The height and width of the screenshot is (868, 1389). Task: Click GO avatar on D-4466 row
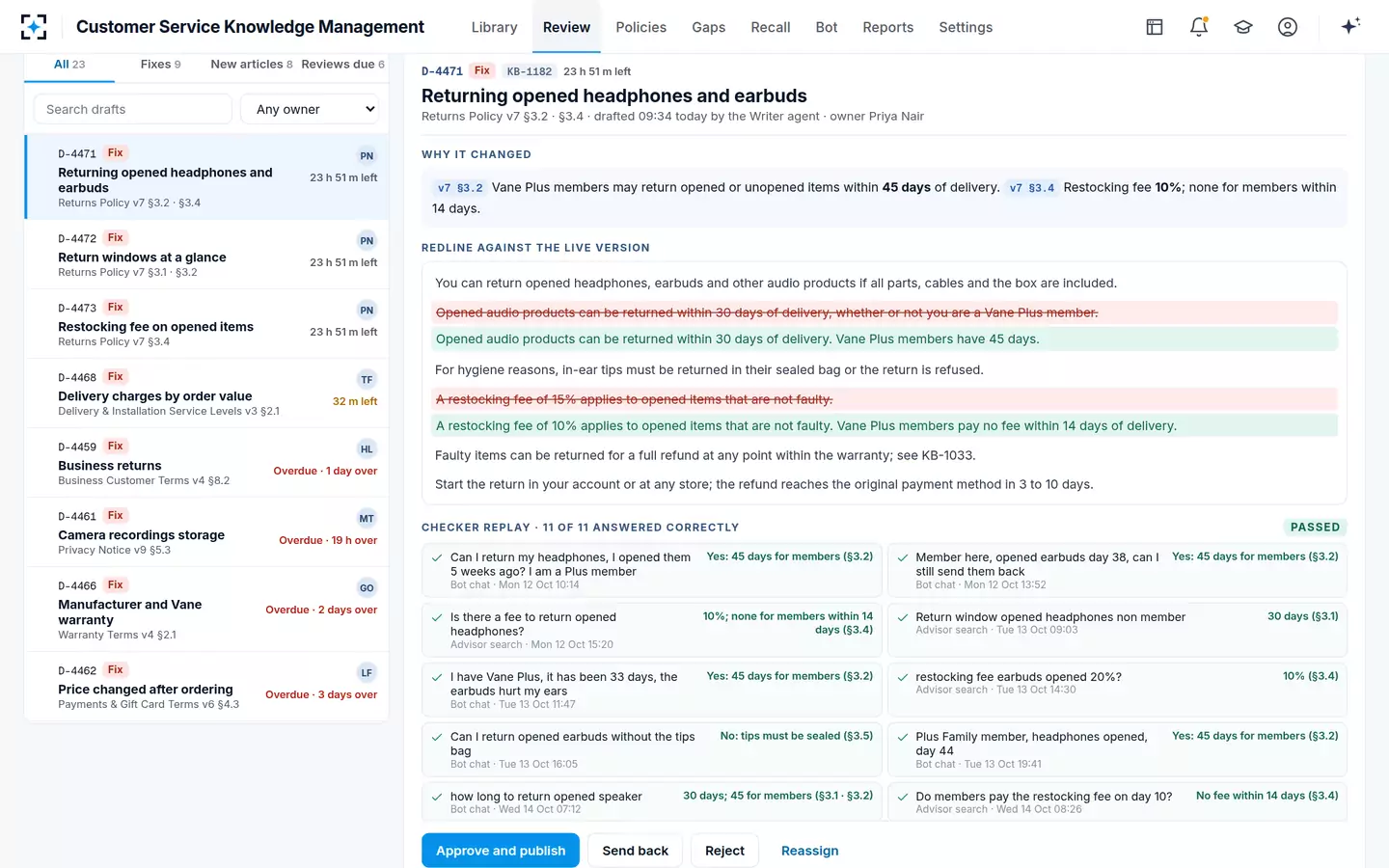[x=367, y=588]
